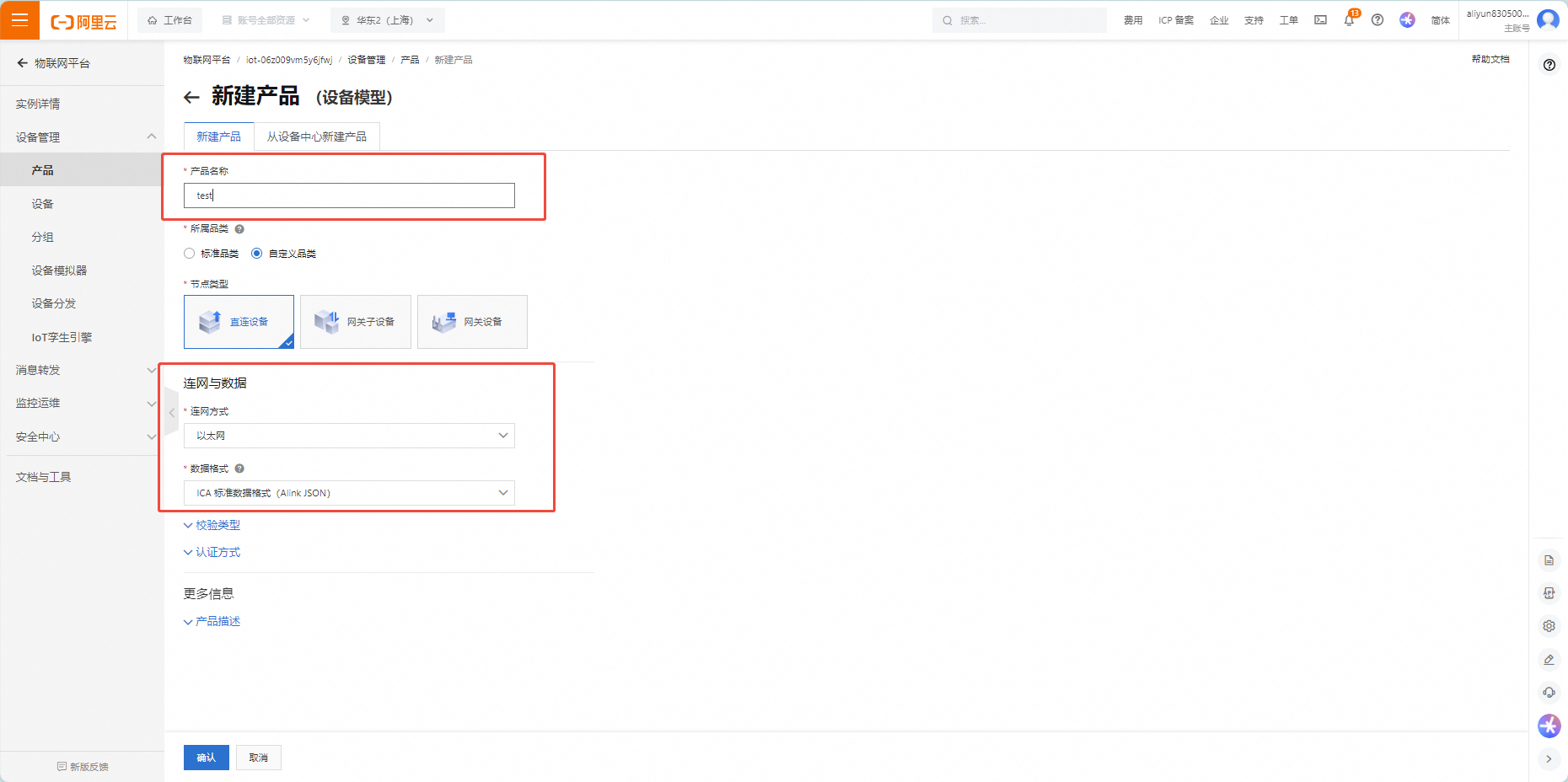
Task: Switch to 从设备中心新建产品 tab
Action: [x=317, y=137]
